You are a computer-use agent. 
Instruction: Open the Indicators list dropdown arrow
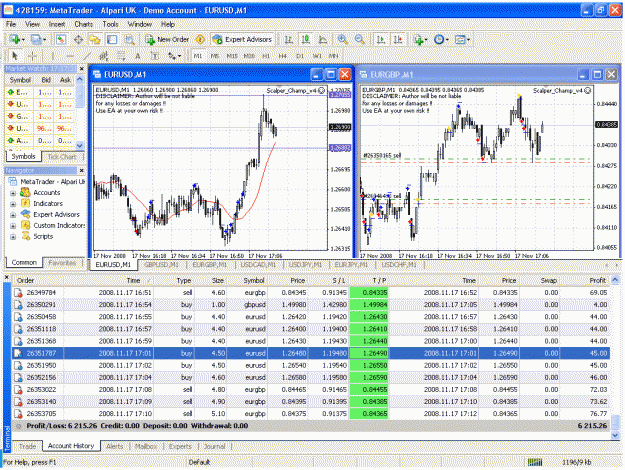coord(426,40)
